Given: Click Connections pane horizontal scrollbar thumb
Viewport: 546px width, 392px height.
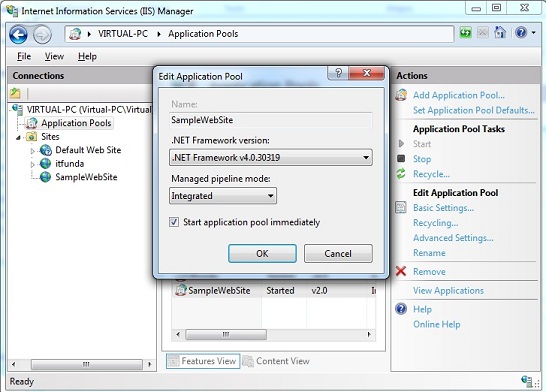Looking at the screenshot, I should point(86,364).
